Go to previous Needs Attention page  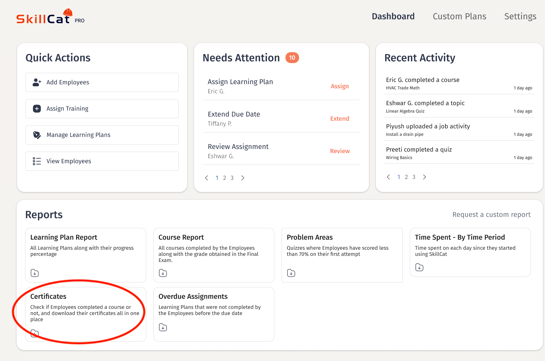point(206,178)
